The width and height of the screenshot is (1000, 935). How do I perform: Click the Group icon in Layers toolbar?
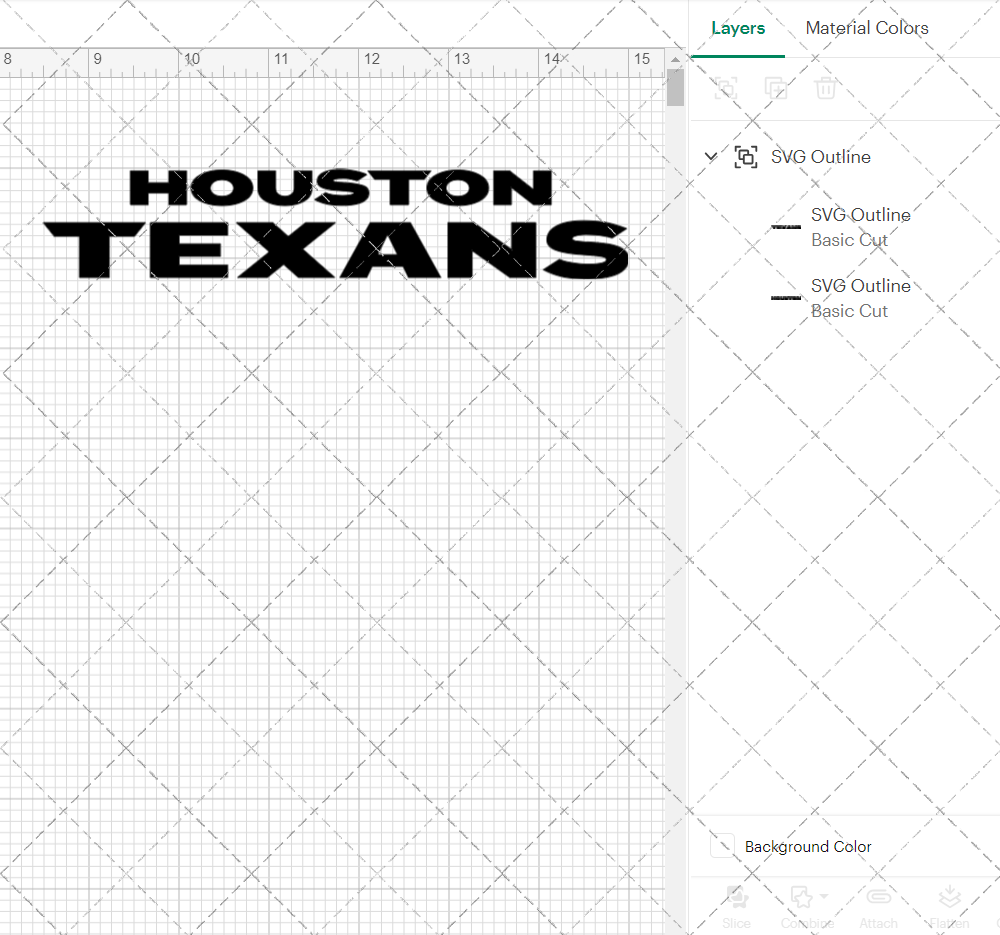click(x=726, y=88)
